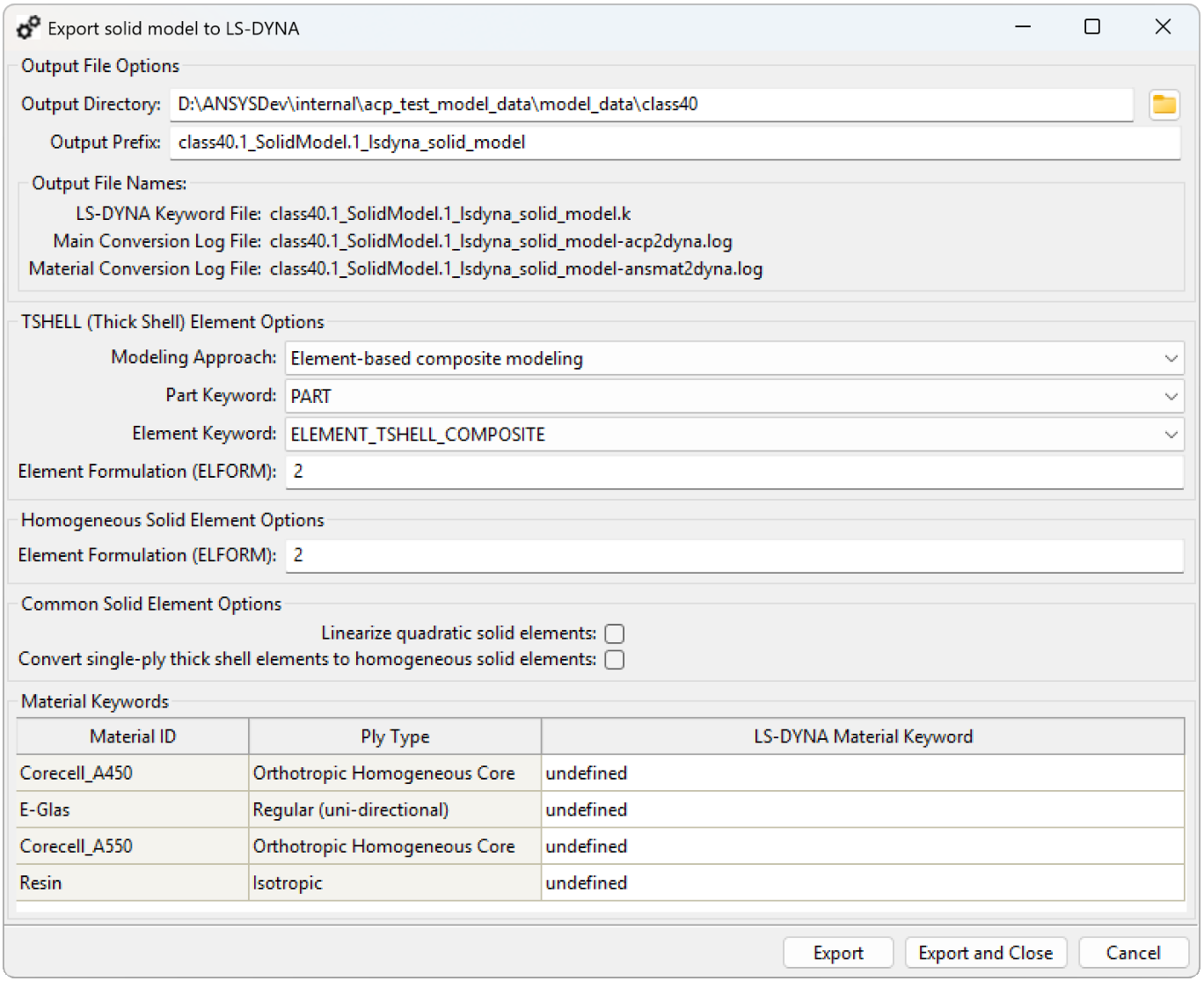
Task: Edit the Output Directory path
Action: [651, 104]
